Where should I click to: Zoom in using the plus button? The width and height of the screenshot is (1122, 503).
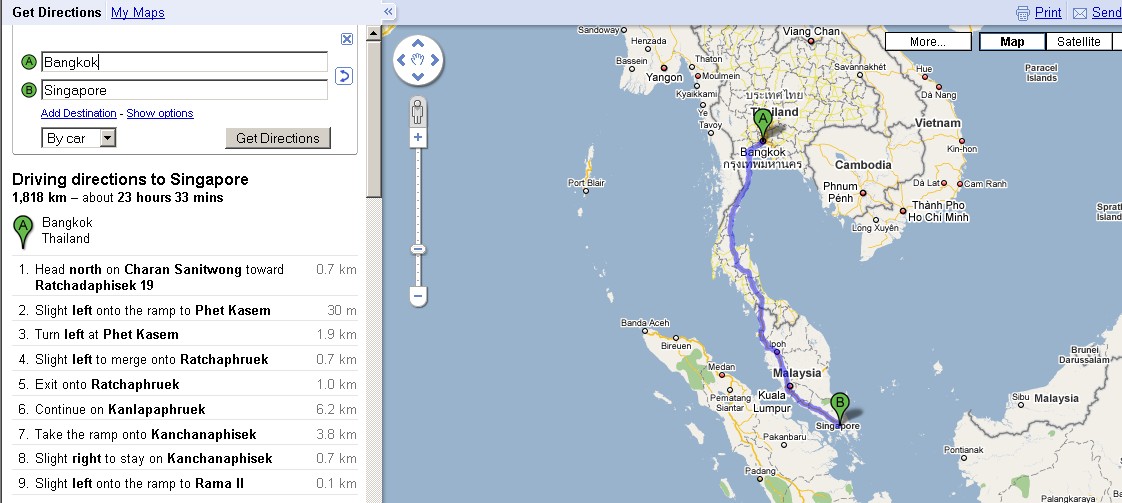[x=418, y=137]
